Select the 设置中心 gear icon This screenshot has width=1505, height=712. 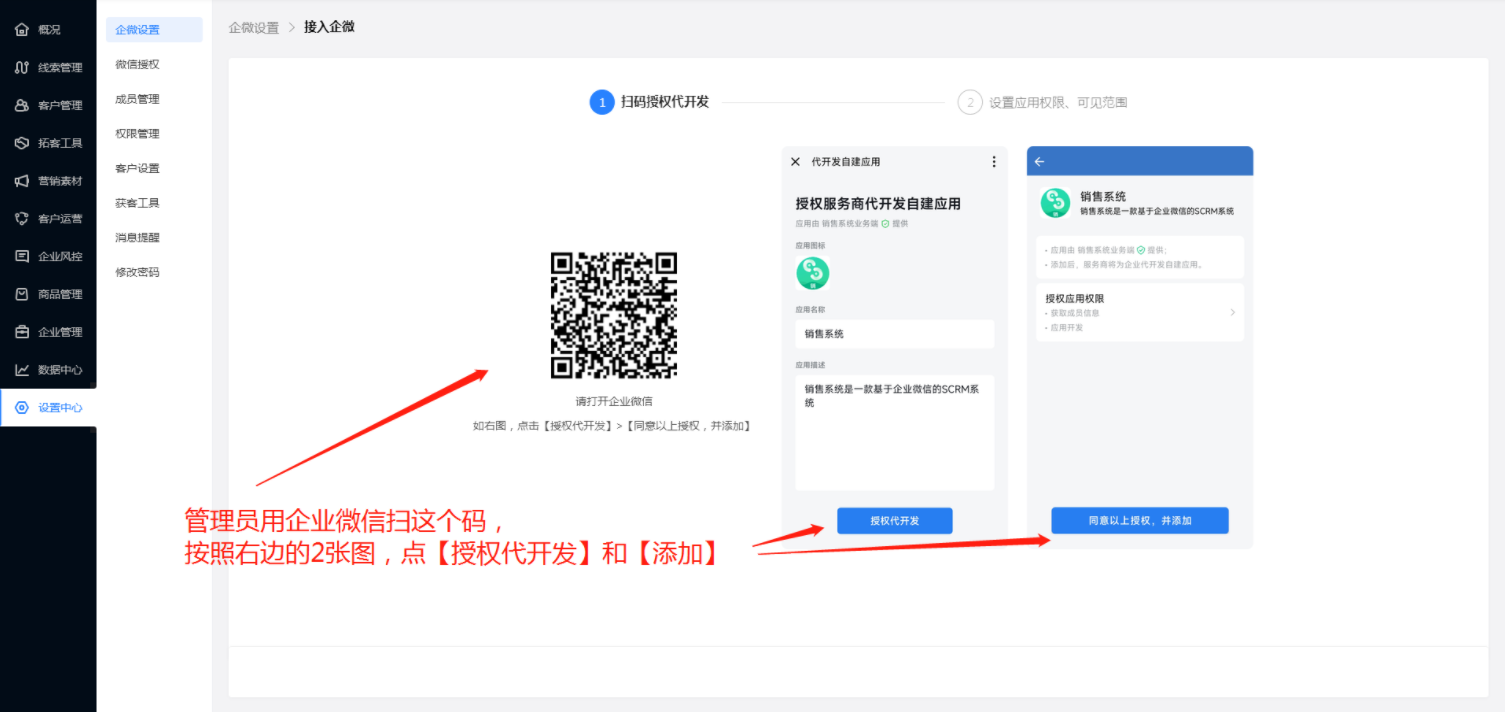coord(22,408)
